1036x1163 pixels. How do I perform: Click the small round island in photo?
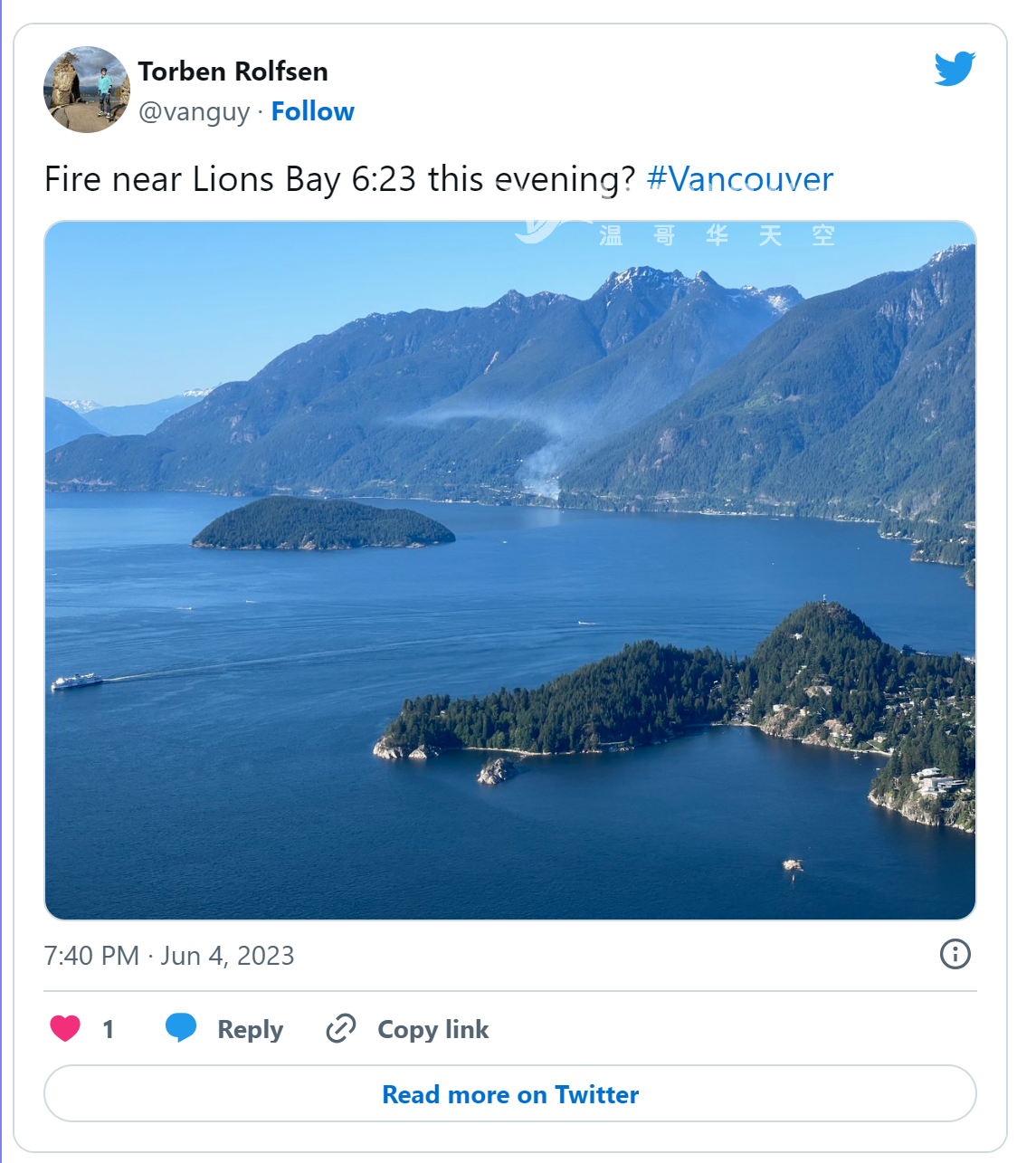coord(323,523)
